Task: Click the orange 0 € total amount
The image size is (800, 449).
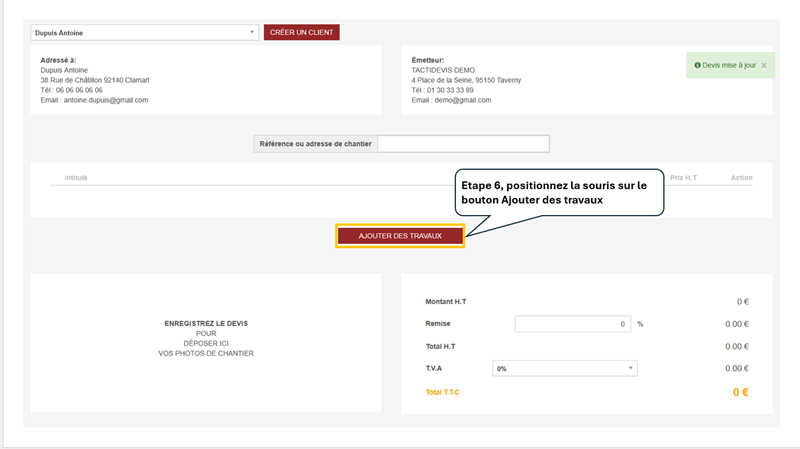Action: (741, 392)
